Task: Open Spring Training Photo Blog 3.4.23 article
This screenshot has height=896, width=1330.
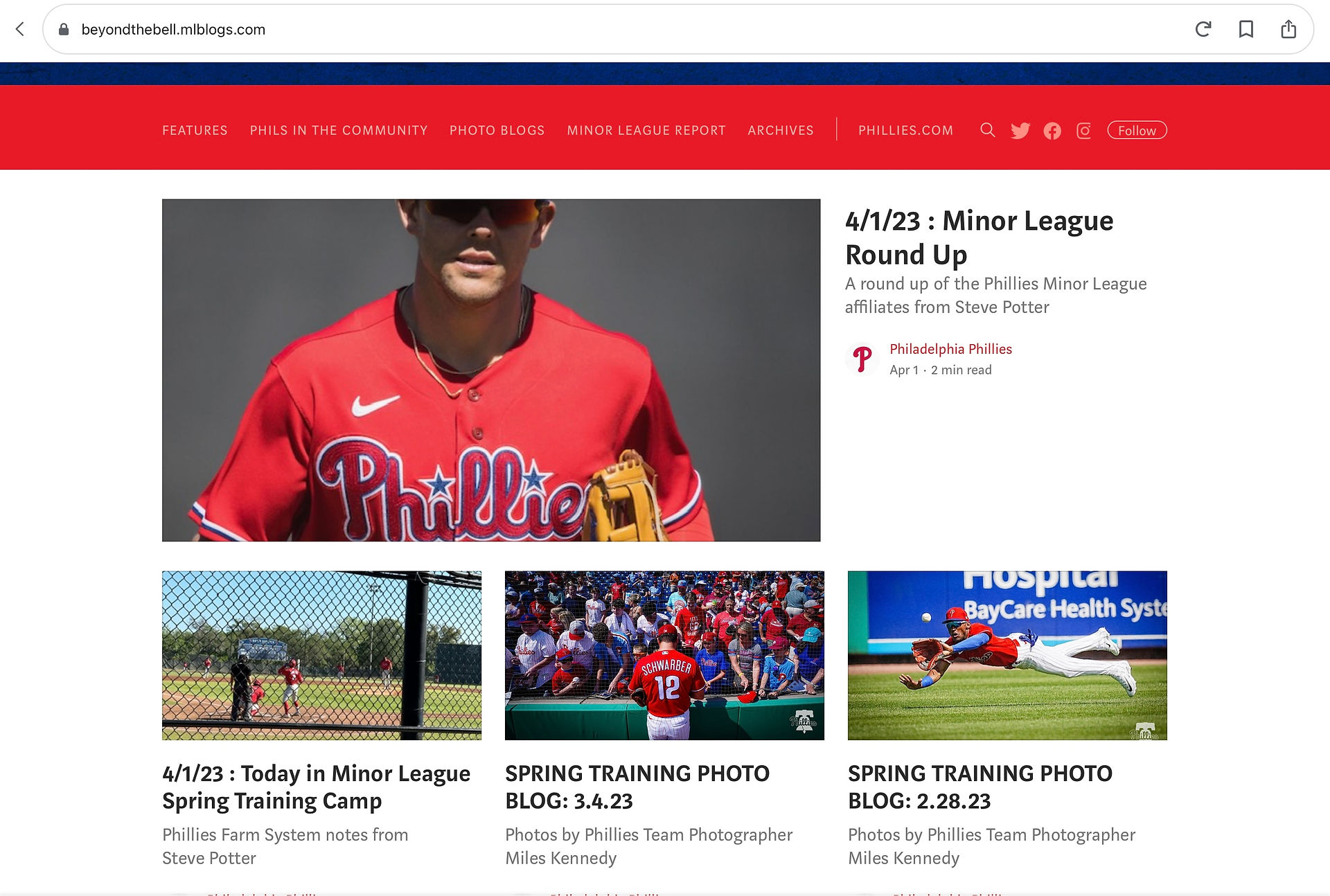Action: pyautogui.click(x=637, y=787)
